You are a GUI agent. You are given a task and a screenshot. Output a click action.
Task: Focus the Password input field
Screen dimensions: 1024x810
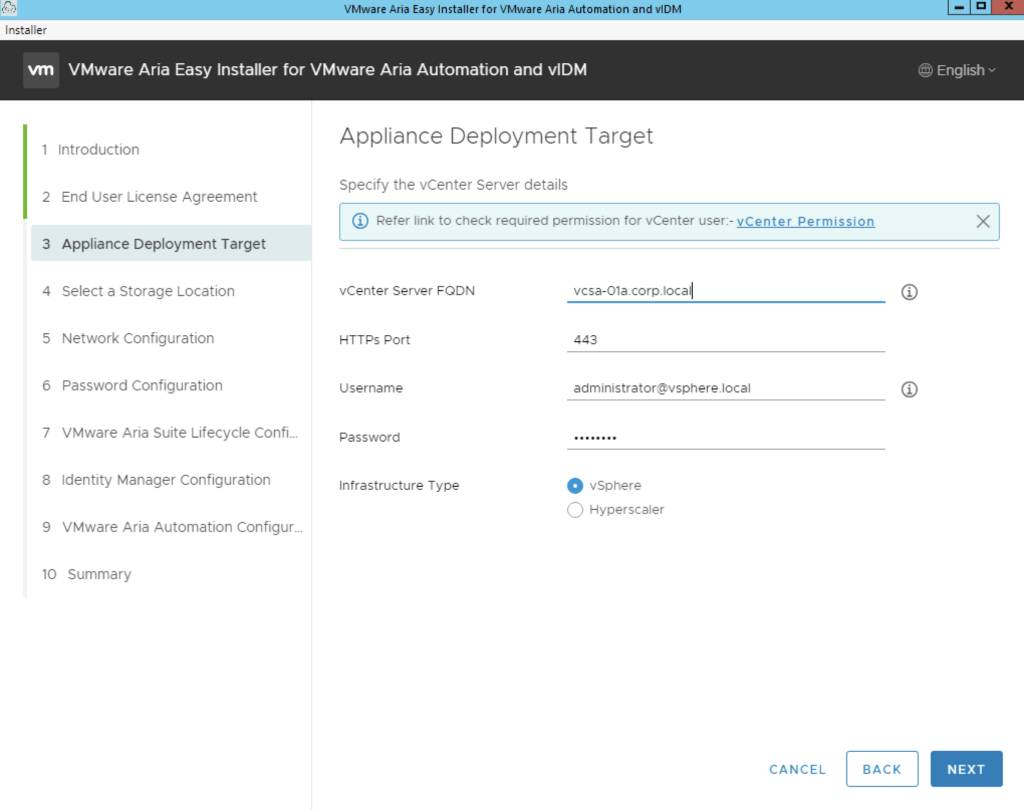click(726, 437)
